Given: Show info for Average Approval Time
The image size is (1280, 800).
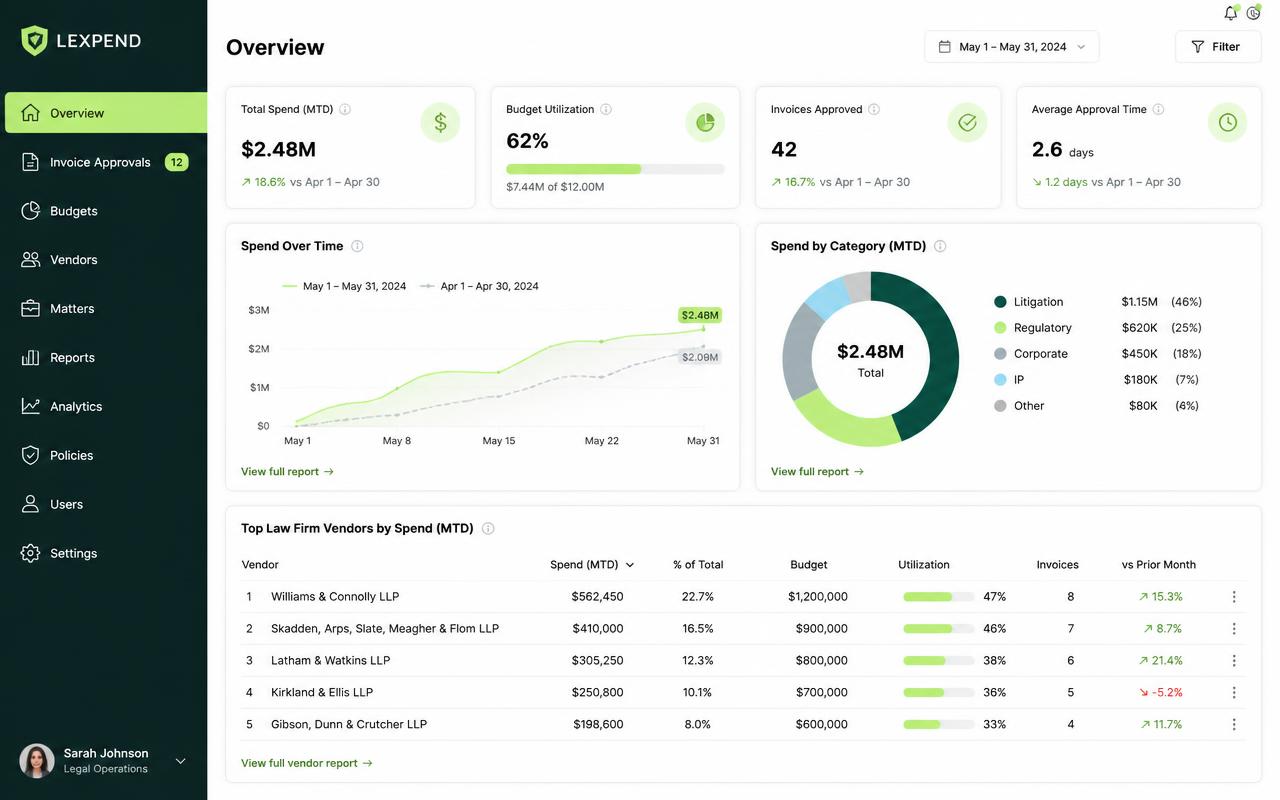Looking at the screenshot, I should click(1158, 109).
